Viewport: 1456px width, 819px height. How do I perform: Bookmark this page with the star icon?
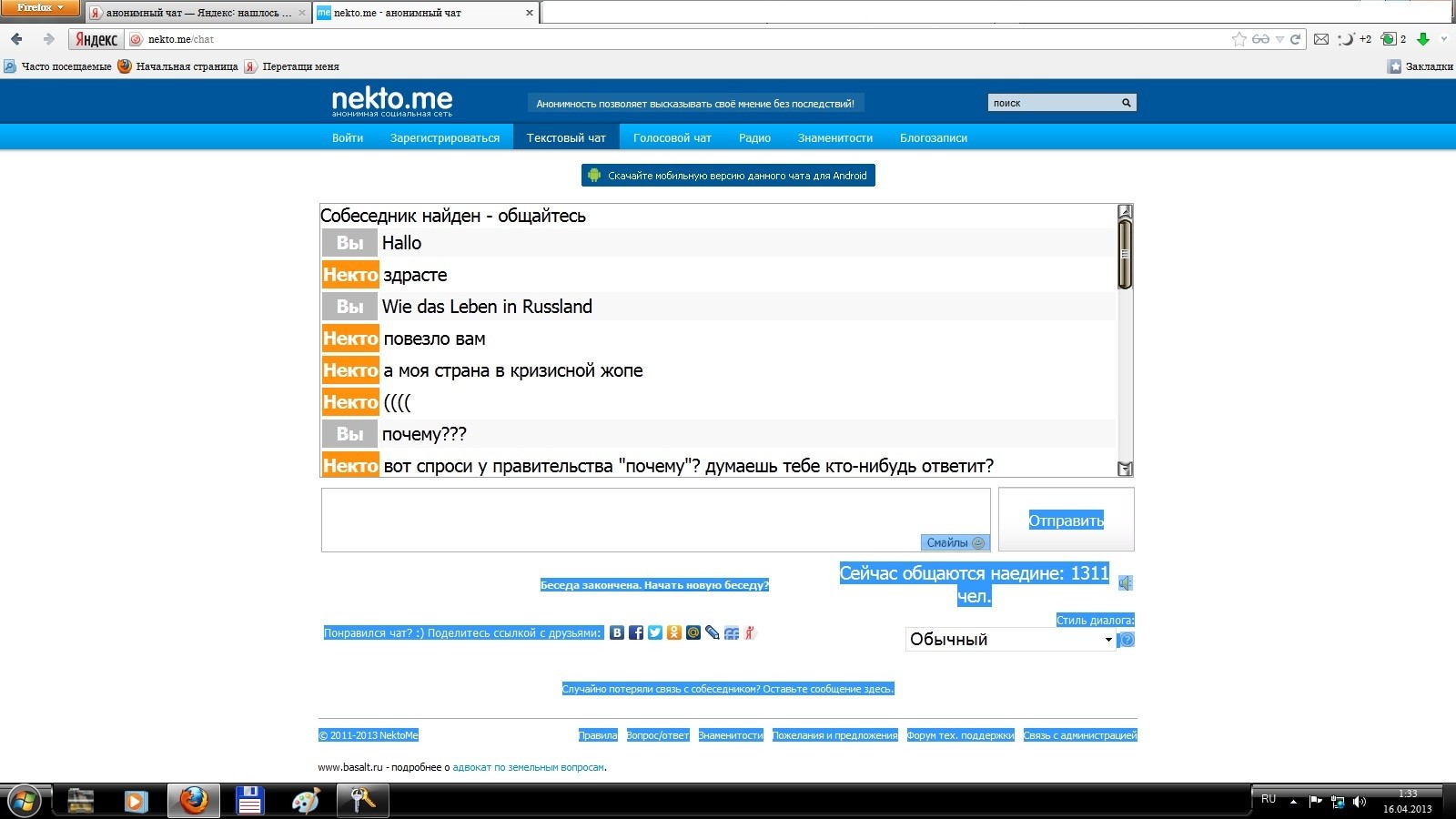coord(1239,39)
